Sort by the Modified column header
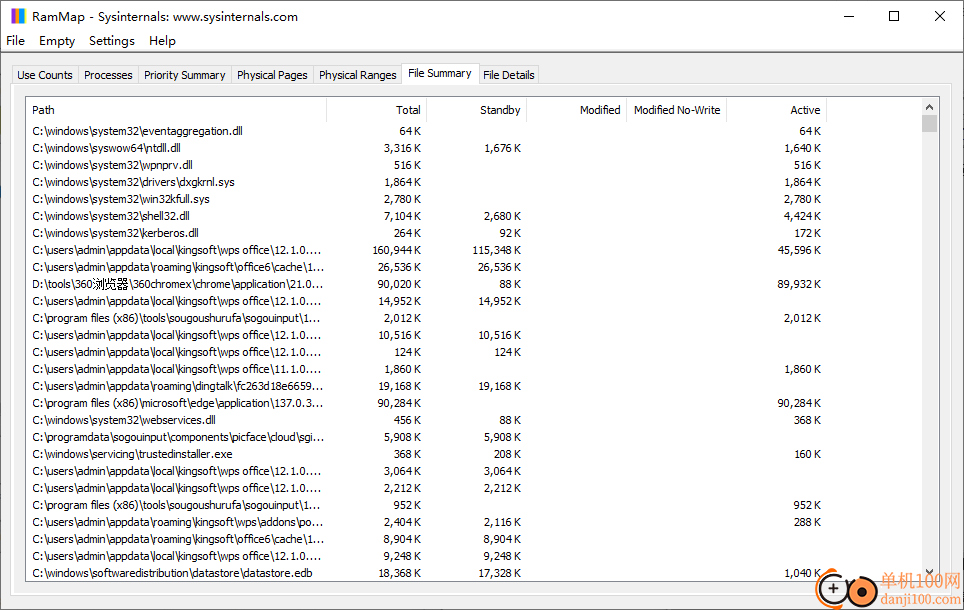This screenshot has width=964, height=610. 577,110
